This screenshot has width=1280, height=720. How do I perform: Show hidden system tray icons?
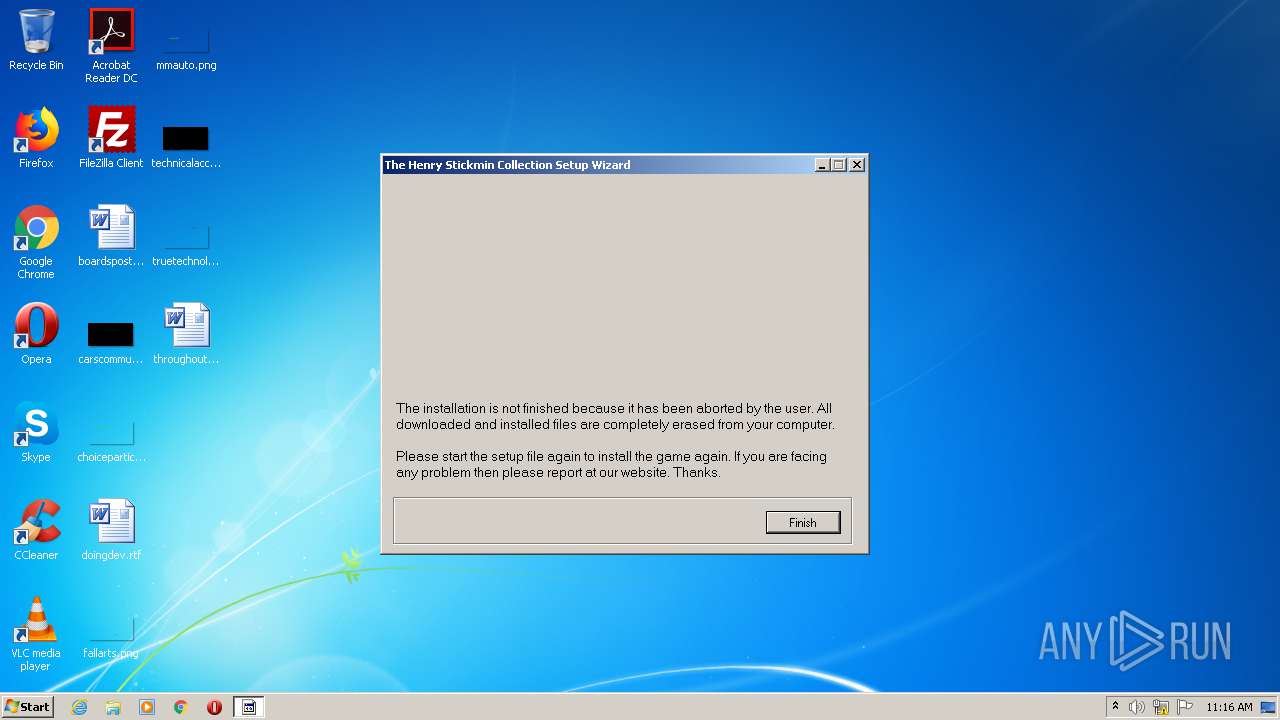1115,707
